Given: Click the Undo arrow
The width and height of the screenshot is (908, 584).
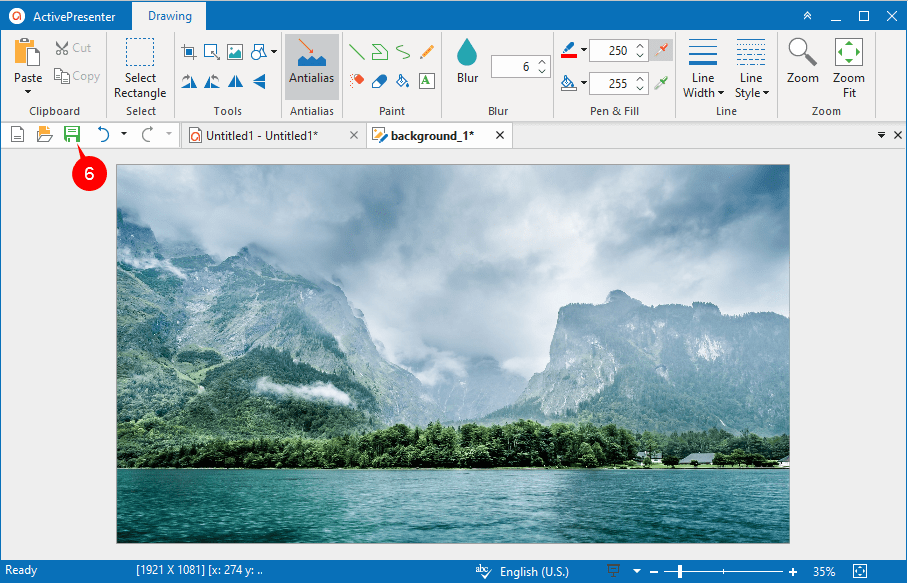Looking at the screenshot, I should click(103, 135).
